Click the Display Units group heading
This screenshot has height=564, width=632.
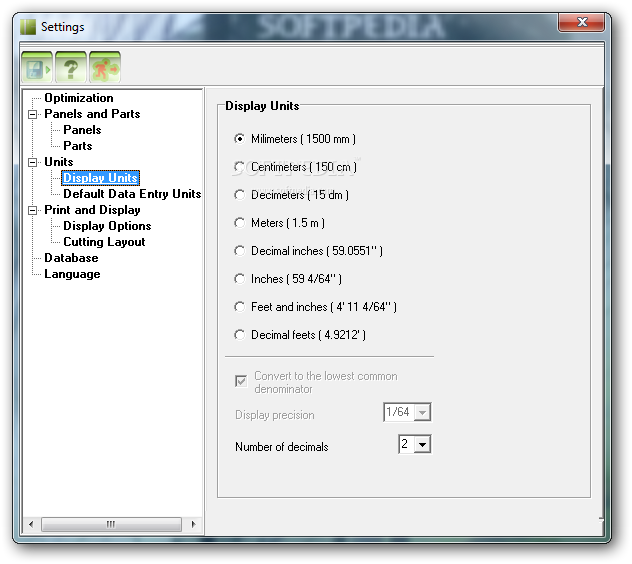[262, 106]
